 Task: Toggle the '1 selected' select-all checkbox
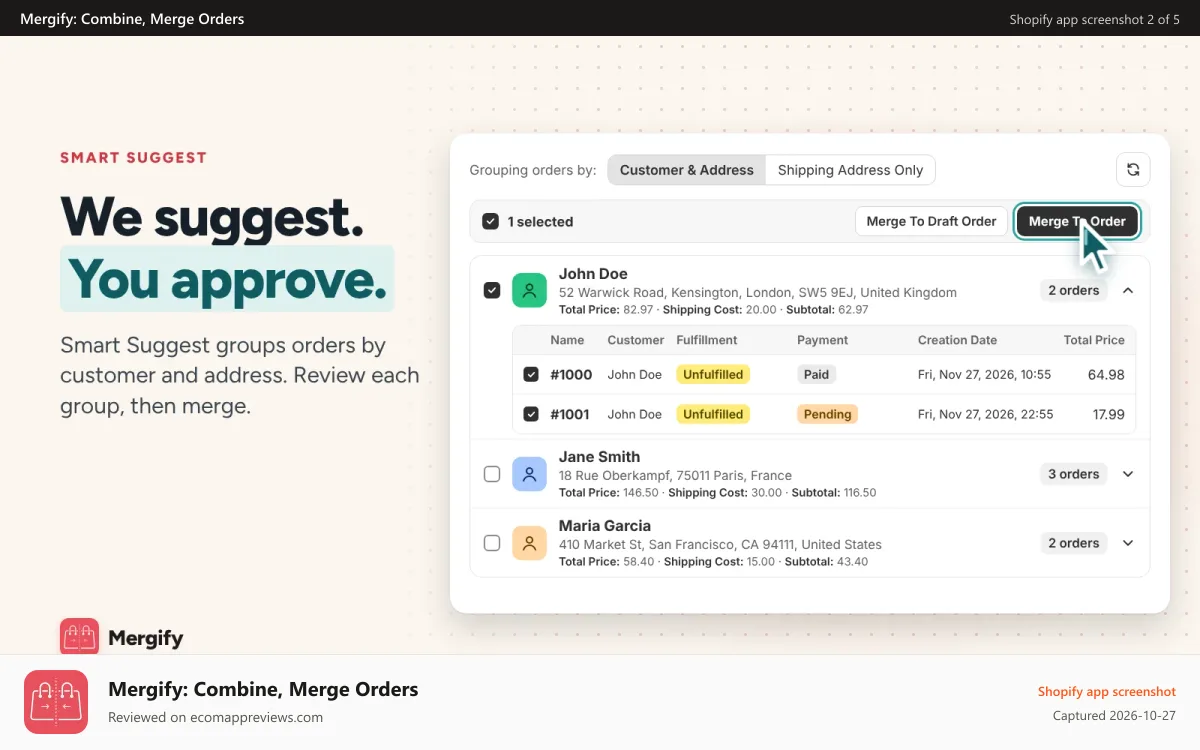(x=491, y=222)
